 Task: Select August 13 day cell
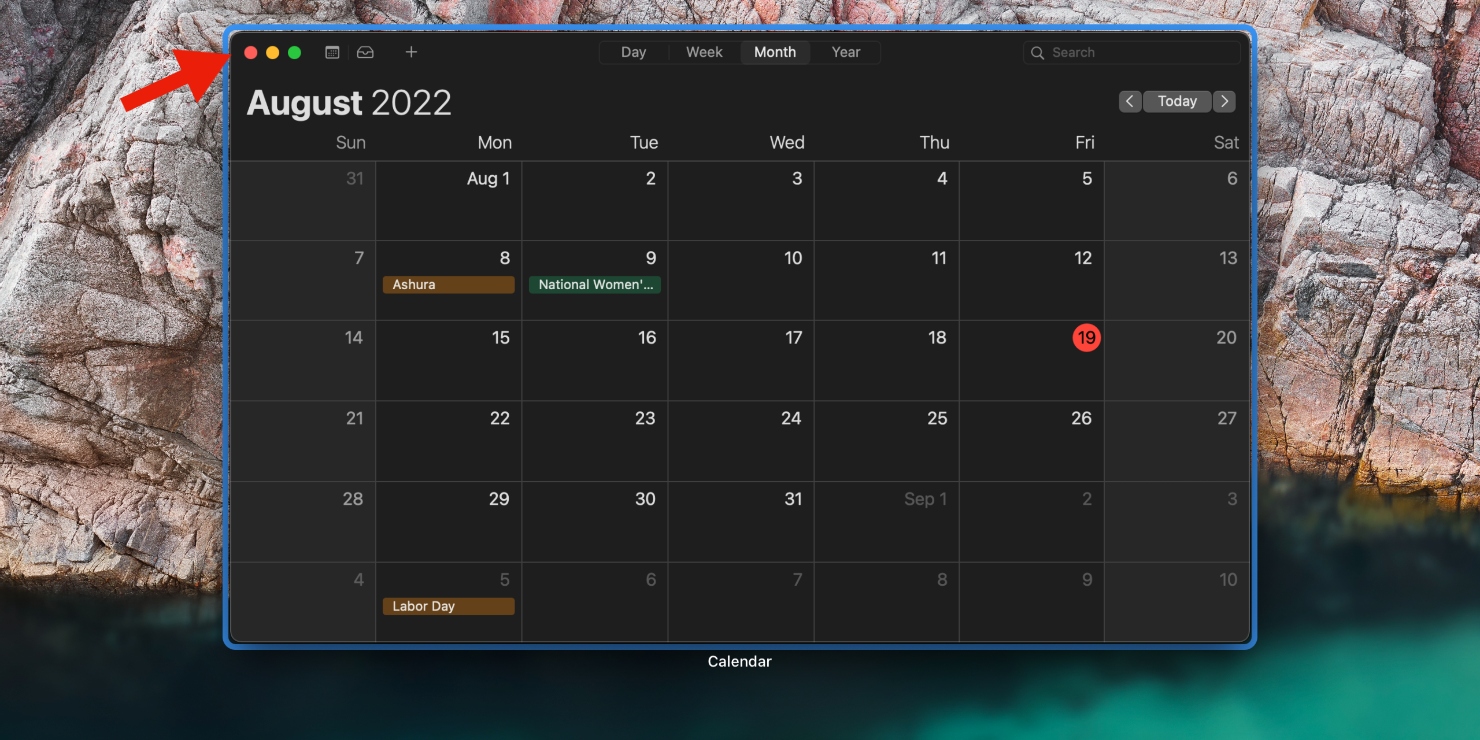coord(1177,281)
